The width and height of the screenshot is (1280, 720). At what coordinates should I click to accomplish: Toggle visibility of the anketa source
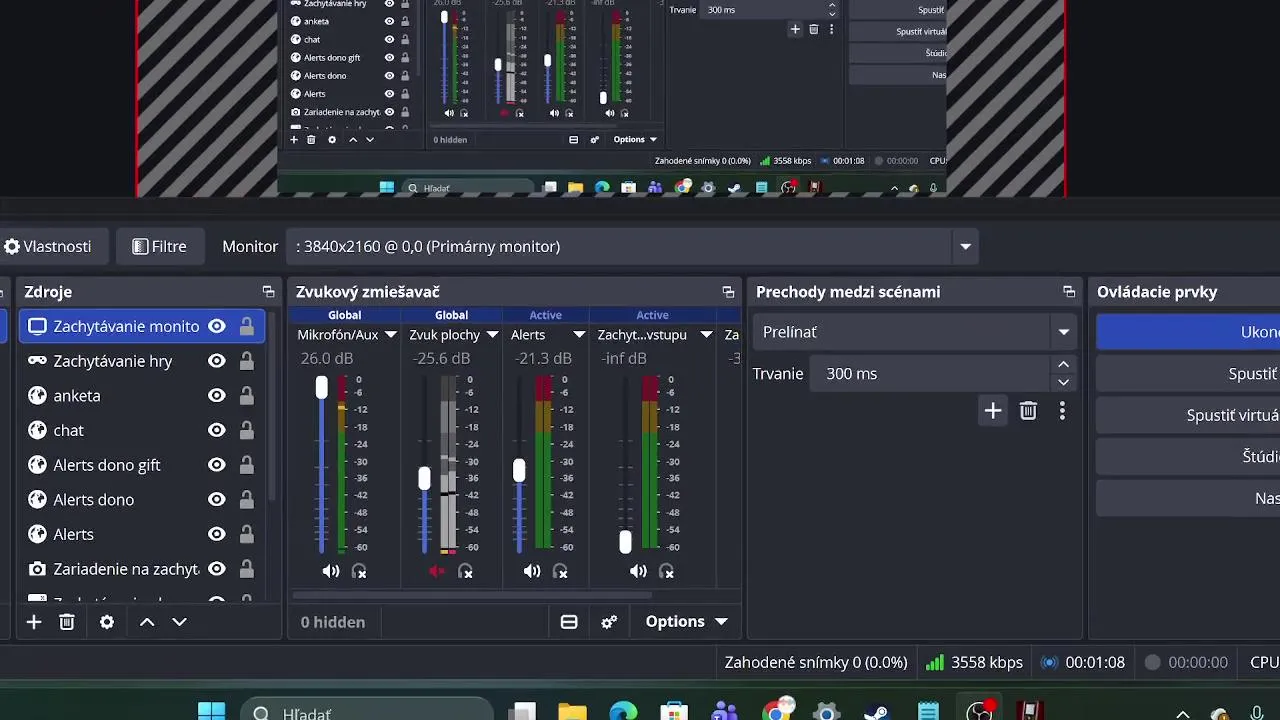pyautogui.click(x=217, y=396)
